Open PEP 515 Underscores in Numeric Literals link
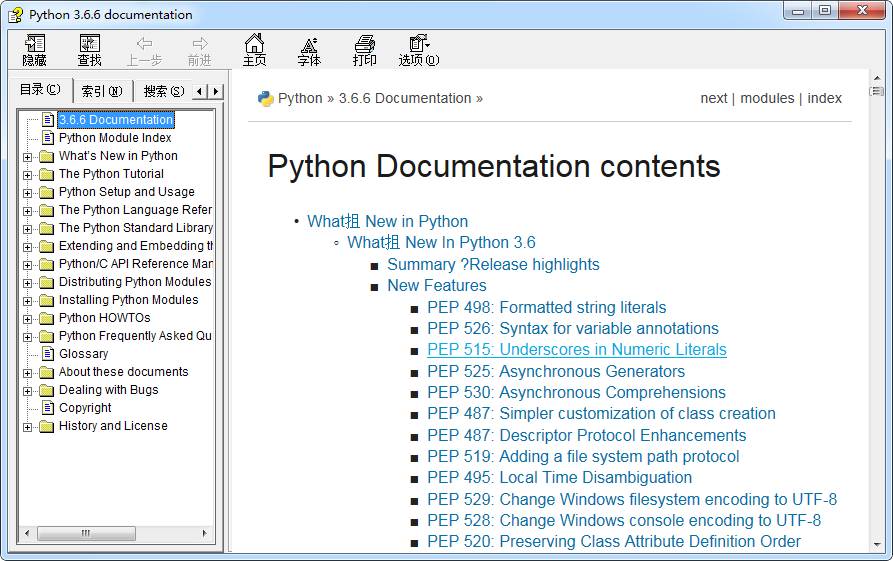 coord(576,350)
